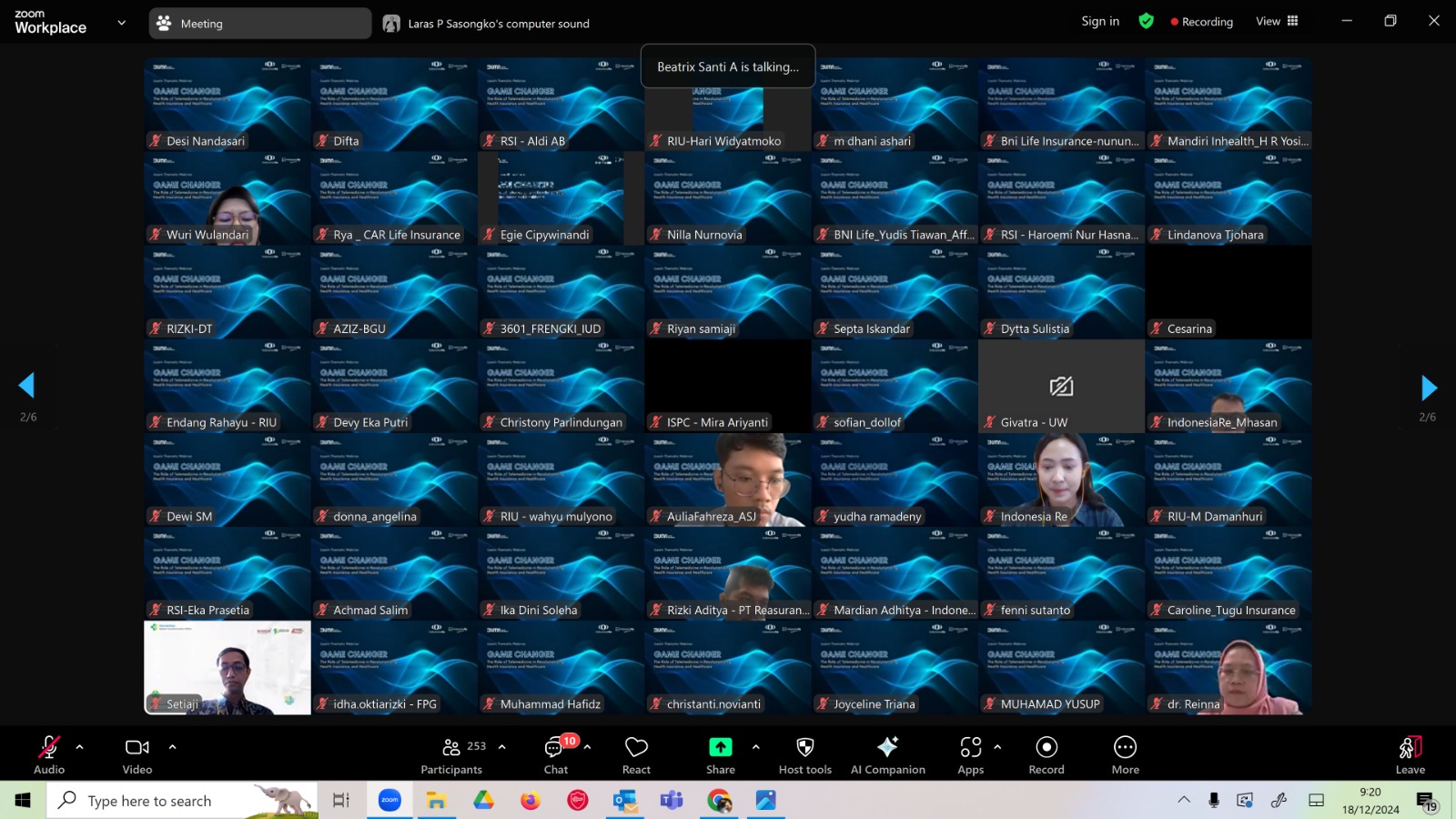Show hidden tray icons chevron
Viewport: 1456px width, 819px height.
click(x=1184, y=800)
